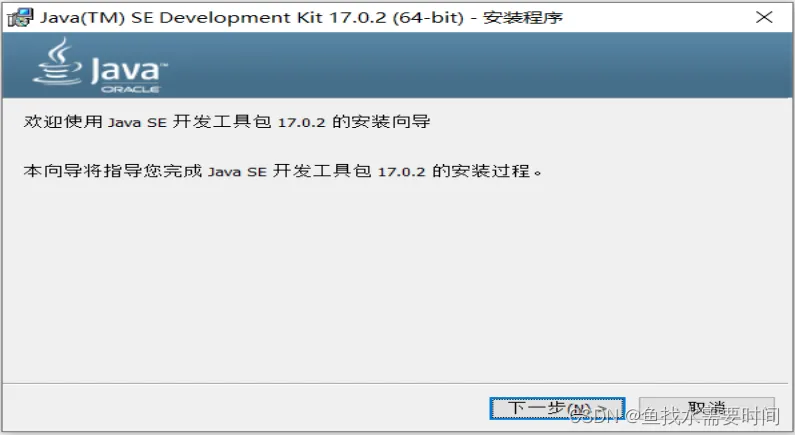Click the ORACLE text under Java logo
The width and height of the screenshot is (795, 435).
coord(130,89)
